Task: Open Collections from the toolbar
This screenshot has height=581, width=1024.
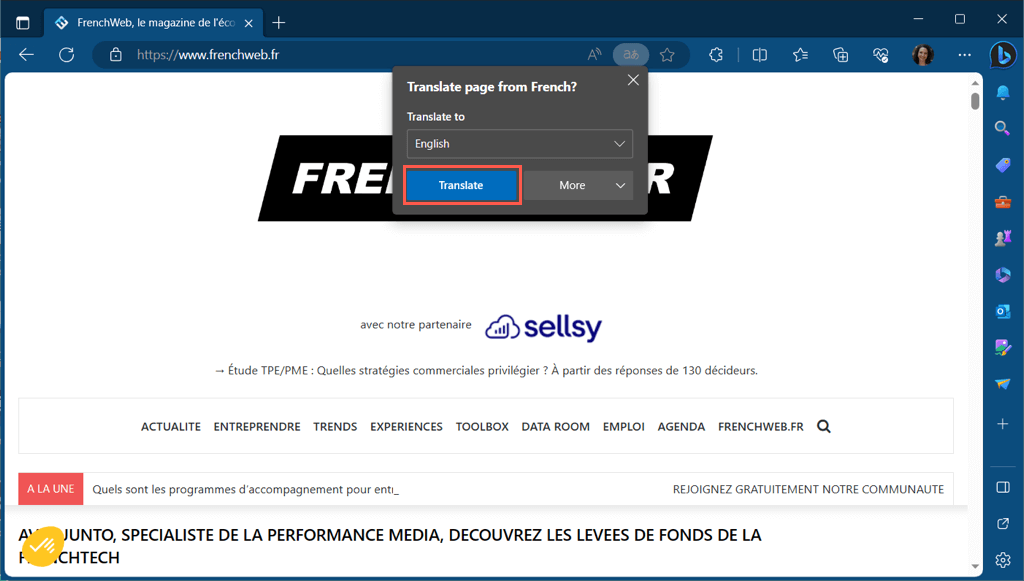Action: tap(840, 55)
